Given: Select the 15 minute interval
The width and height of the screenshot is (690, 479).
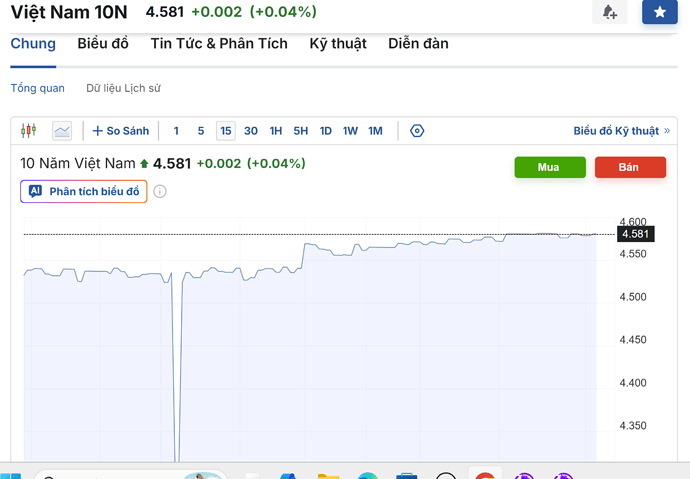Looking at the screenshot, I should click(226, 131).
